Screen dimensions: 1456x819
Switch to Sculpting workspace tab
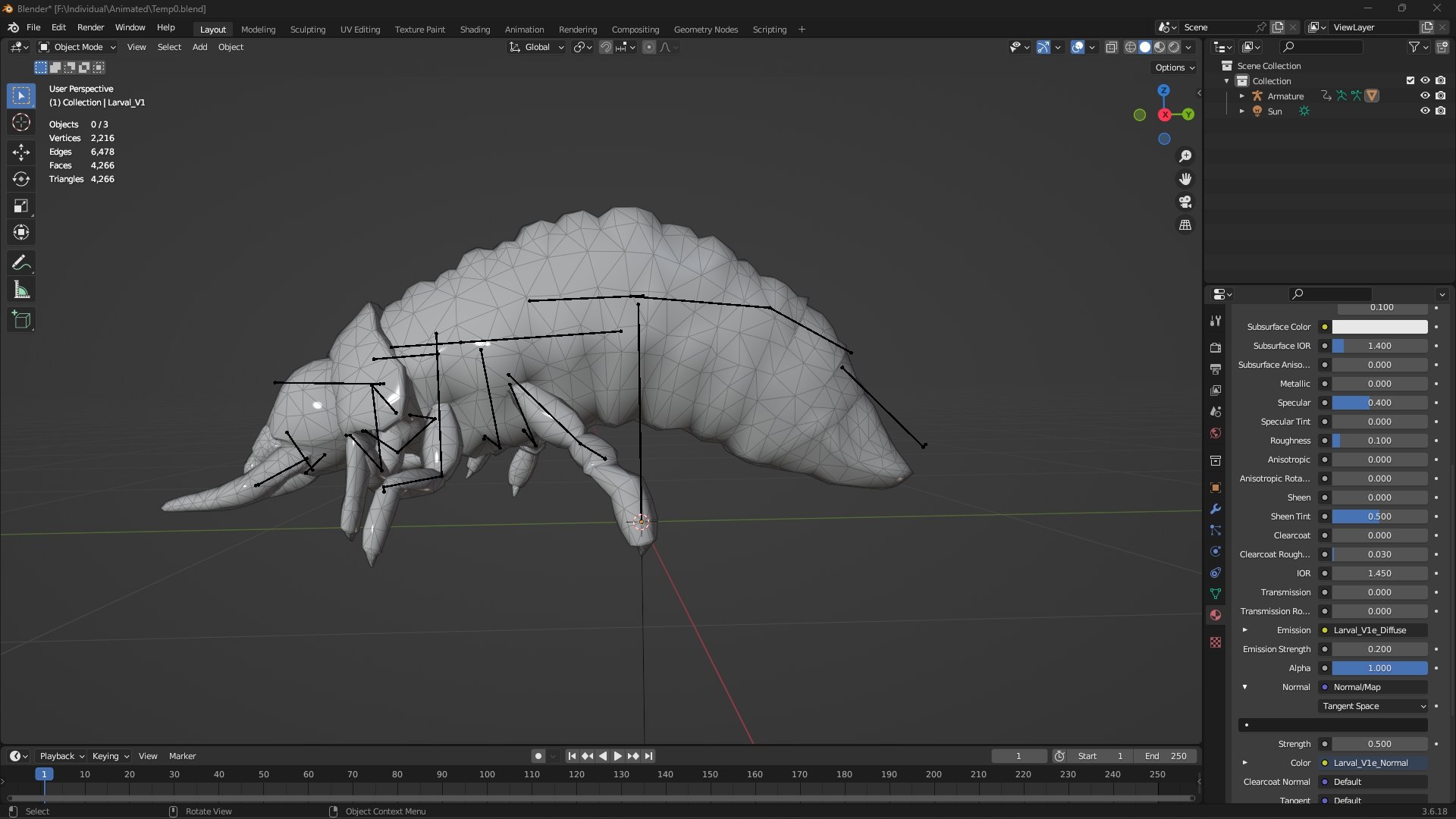click(307, 29)
